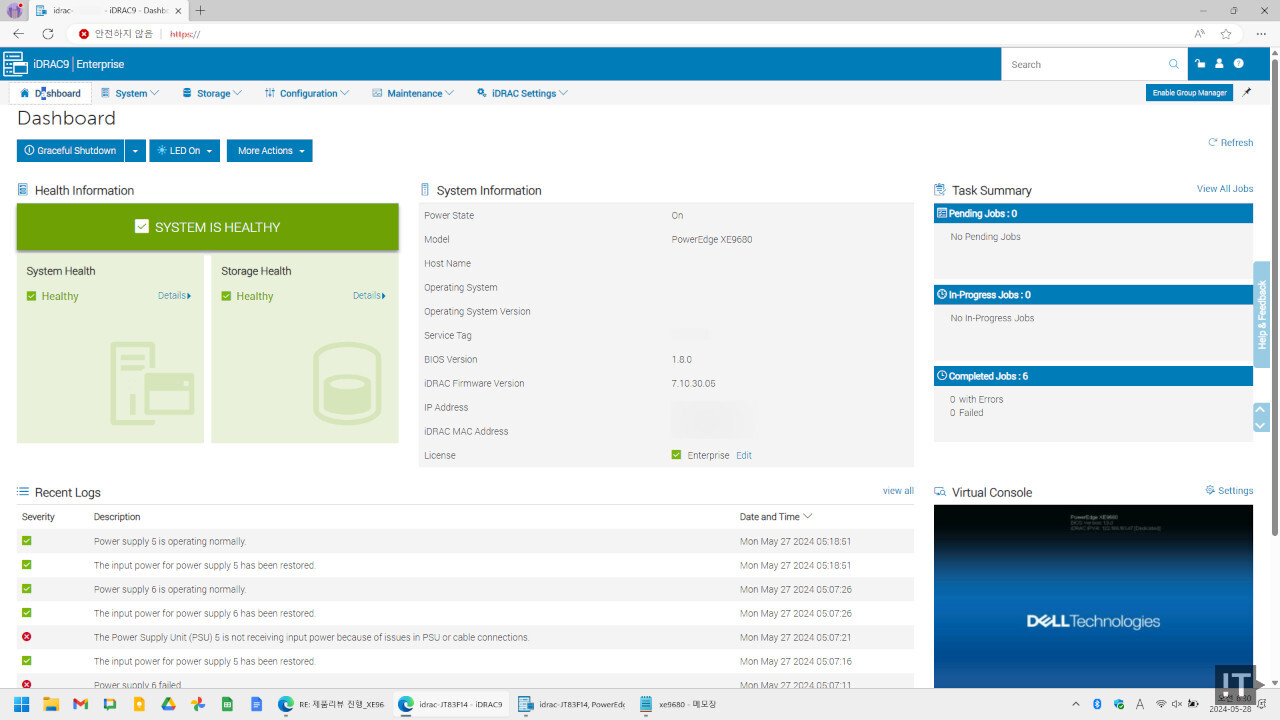Open the user profile icon
This screenshot has width=1280, height=720.
[x=1219, y=64]
